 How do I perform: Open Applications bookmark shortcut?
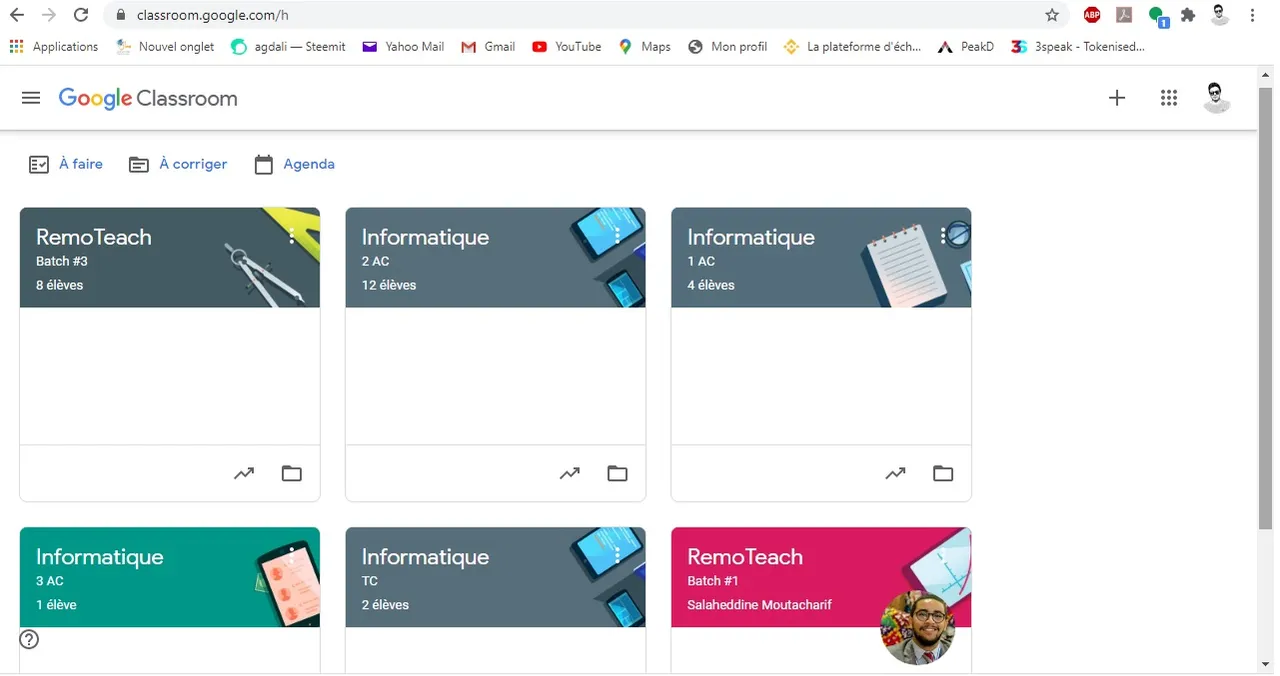click(54, 46)
